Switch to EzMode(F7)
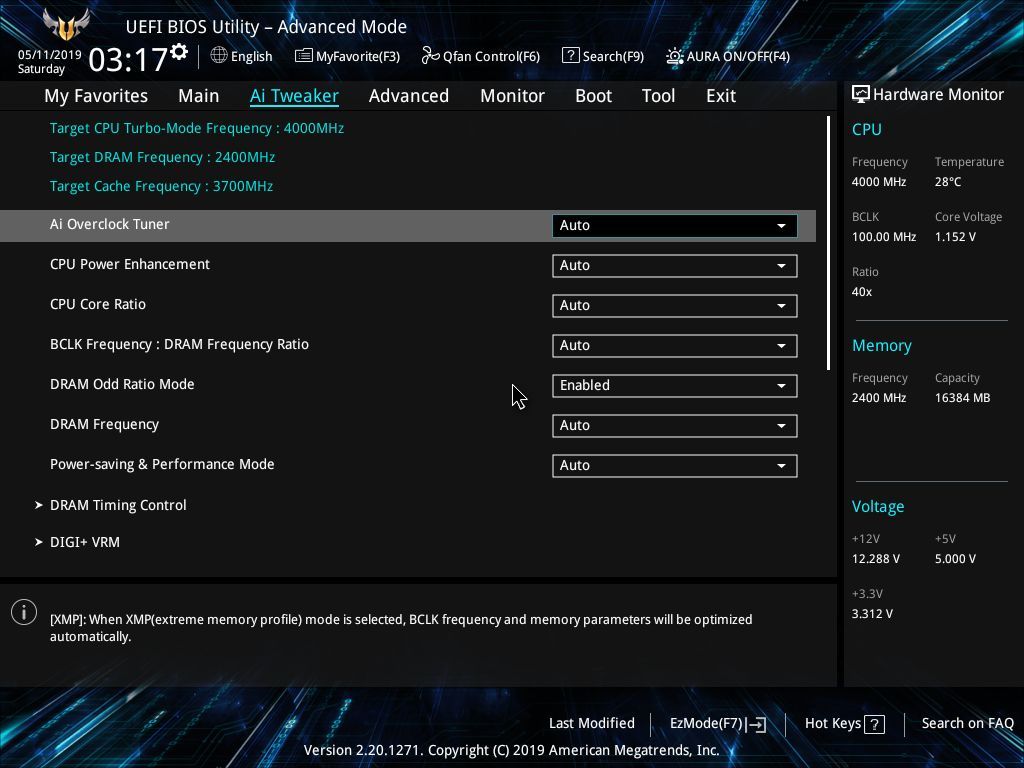Viewport: 1024px width, 768px height. pyautogui.click(x=718, y=724)
